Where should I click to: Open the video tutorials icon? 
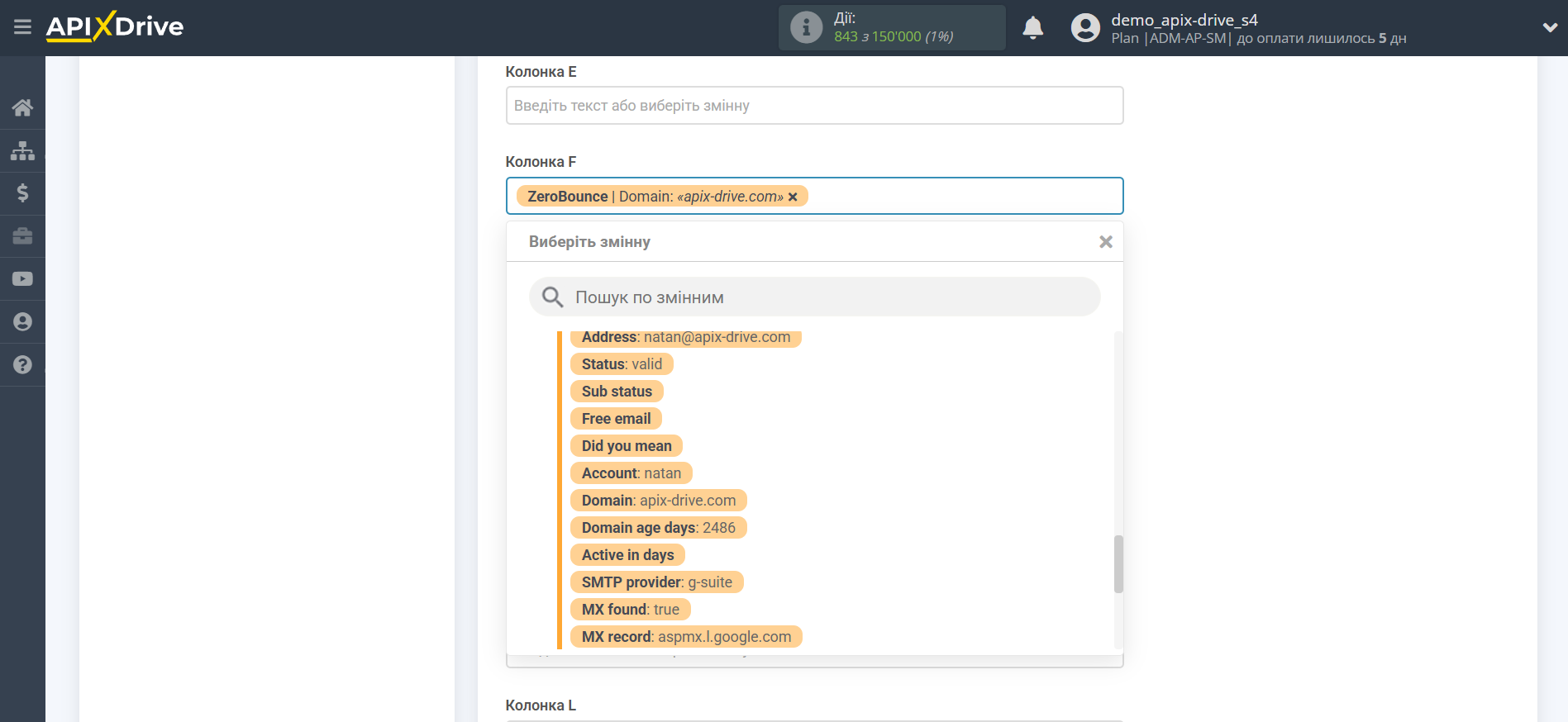pyautogui.click(x=22, y=279)
